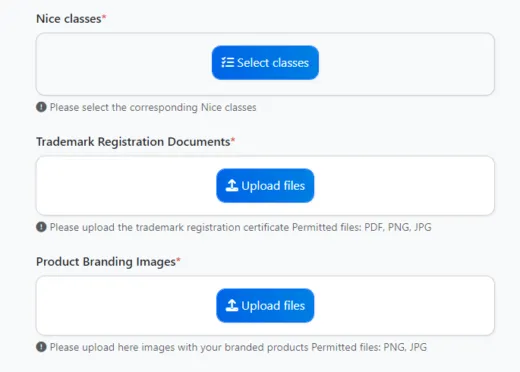Image resolution: width=520 pixels, height=372 pixels.
Task: Click the branded products 'Permitted files: PNG, JPG' hint
Action: pos(369,347)
